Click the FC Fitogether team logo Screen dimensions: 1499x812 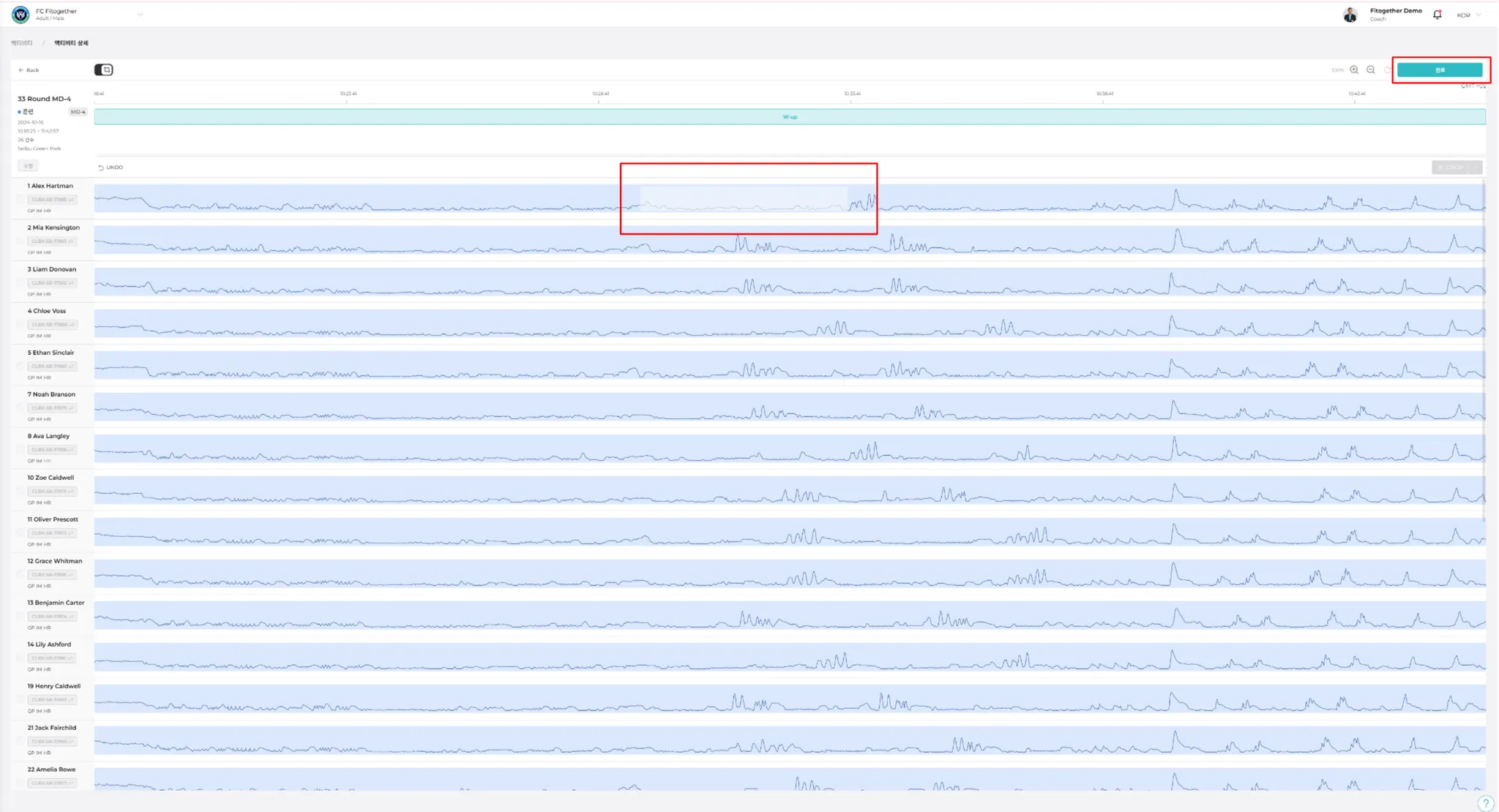pos(20,15)
